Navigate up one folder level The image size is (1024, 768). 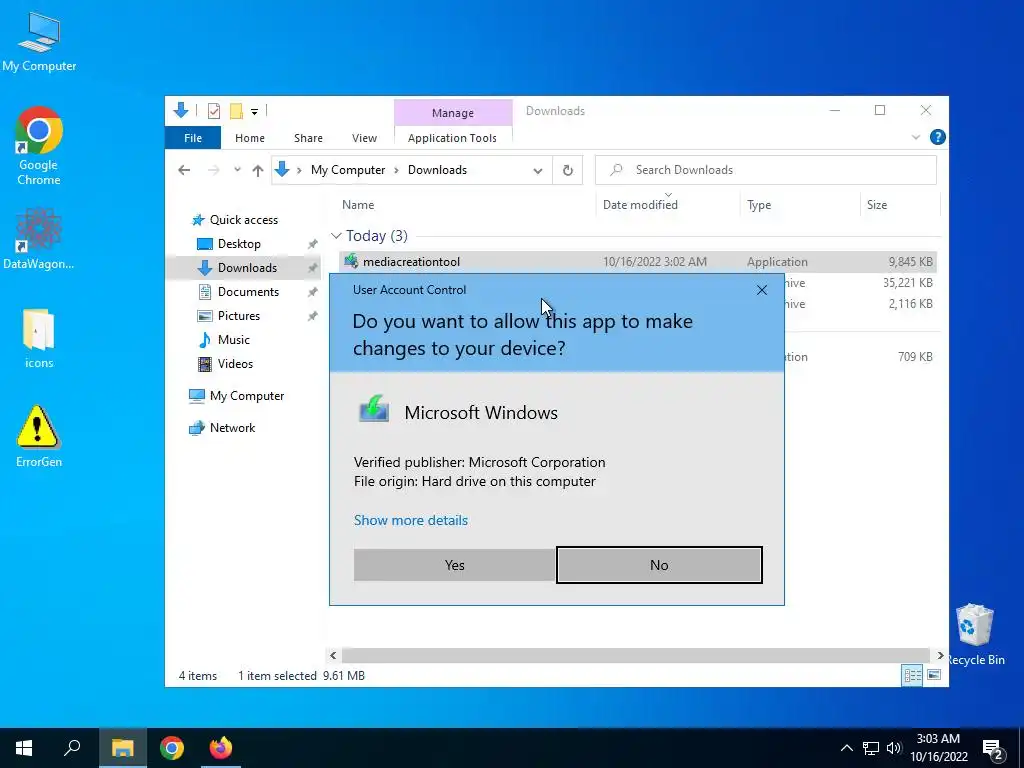pyautogui.click(x=257, y=170)
